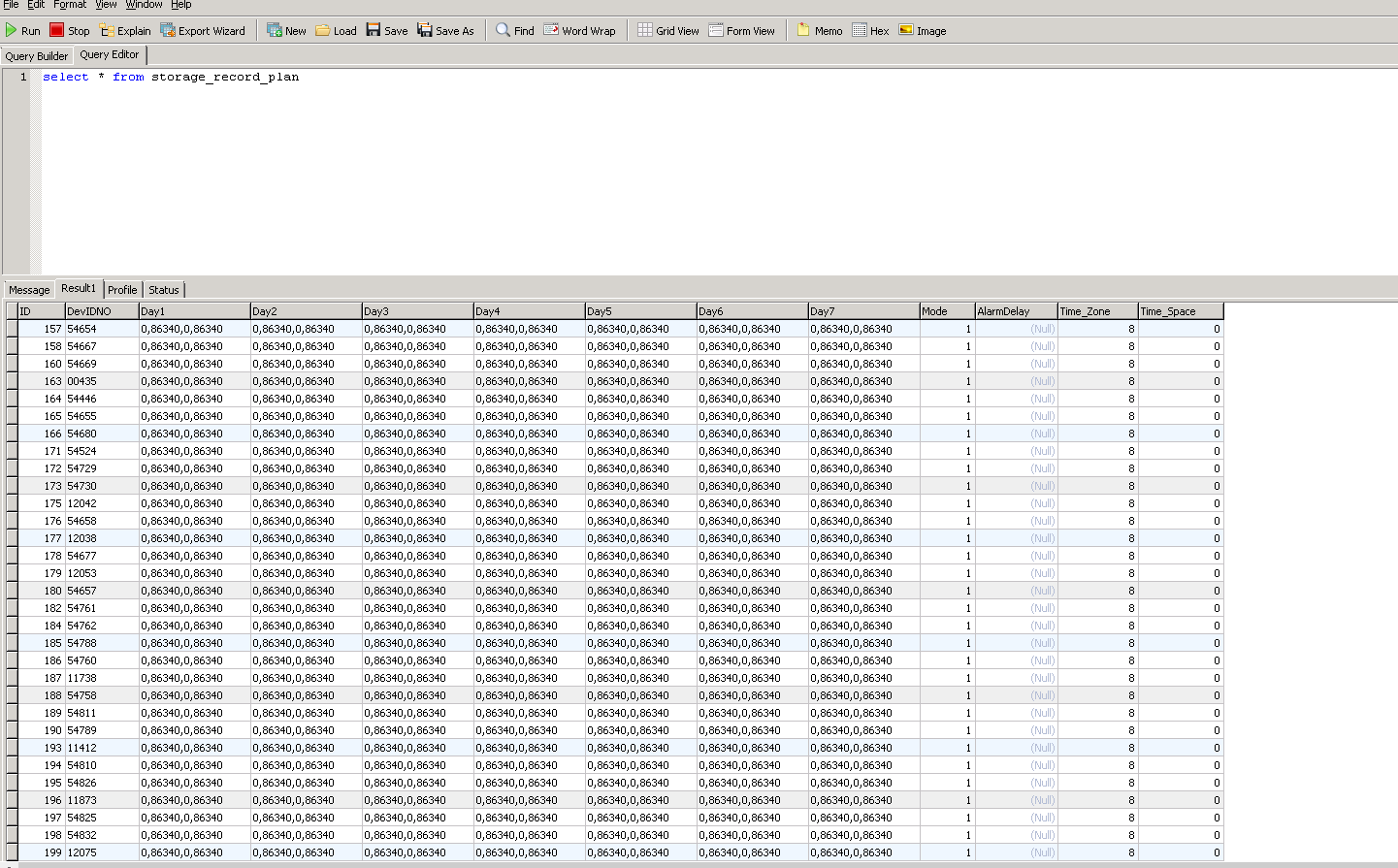Open the Image viewer

click(923, 30)
